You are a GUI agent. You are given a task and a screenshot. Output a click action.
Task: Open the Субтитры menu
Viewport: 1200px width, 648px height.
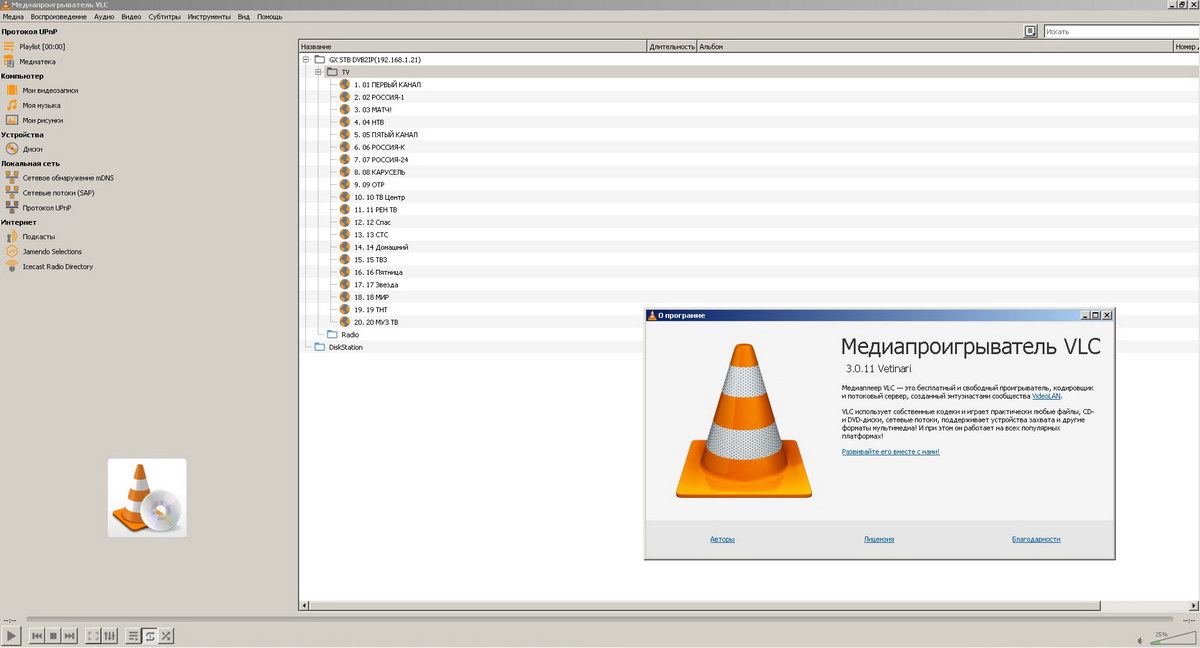[165, 17]
